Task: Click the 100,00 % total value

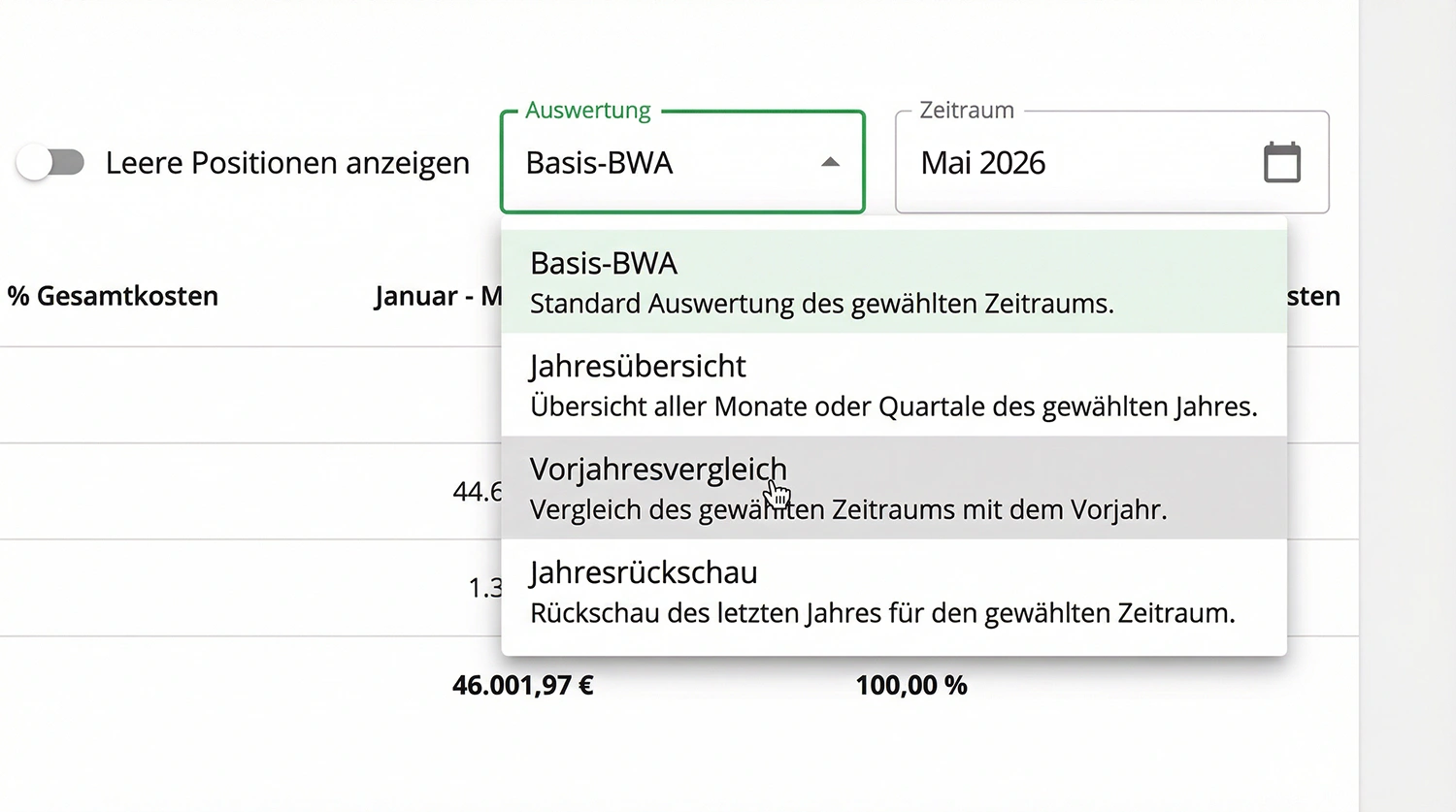Action: coord(910,685)
